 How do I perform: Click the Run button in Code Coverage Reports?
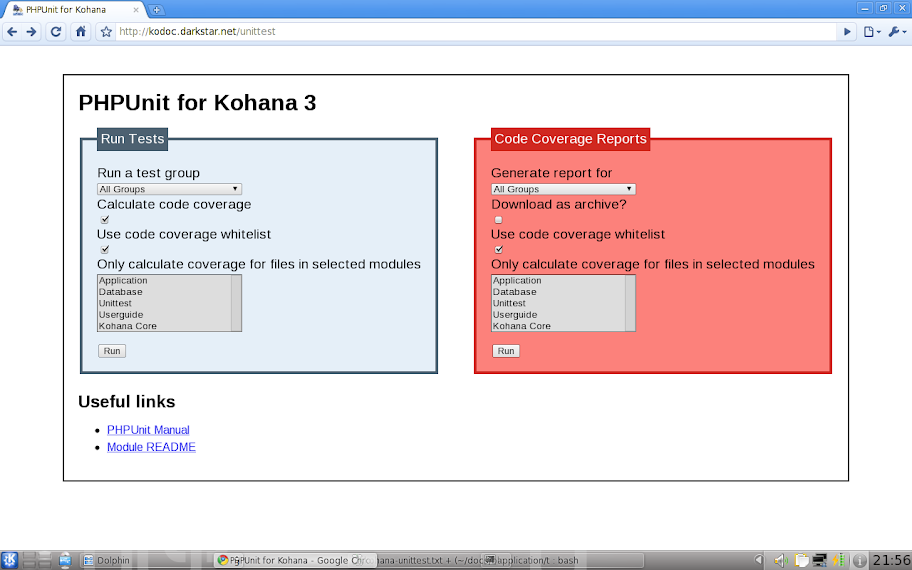pos(505,351)
